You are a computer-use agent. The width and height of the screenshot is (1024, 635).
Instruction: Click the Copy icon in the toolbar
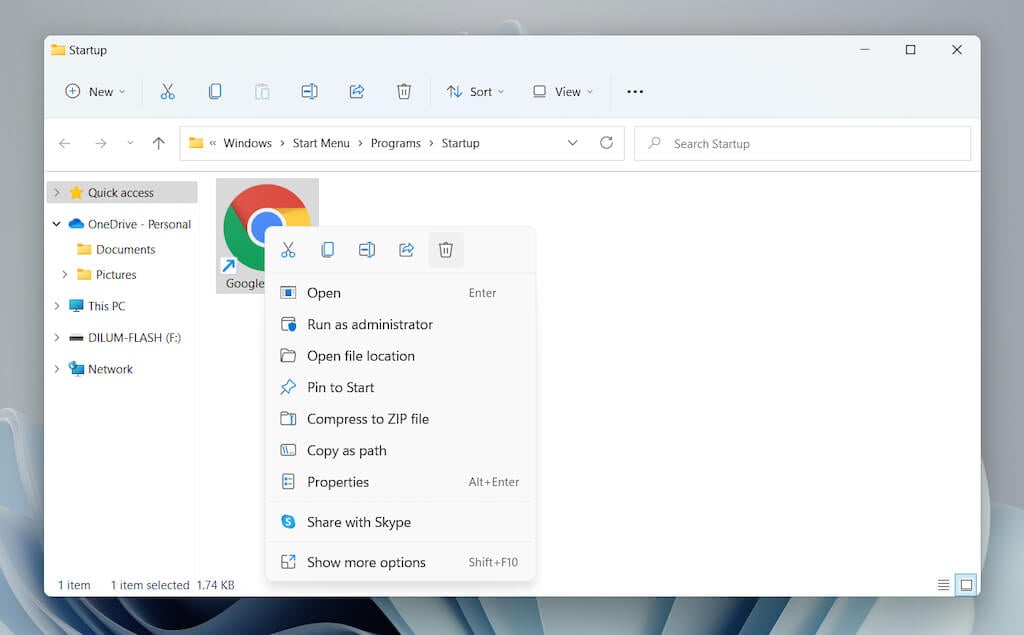click(x=215, y=91)
